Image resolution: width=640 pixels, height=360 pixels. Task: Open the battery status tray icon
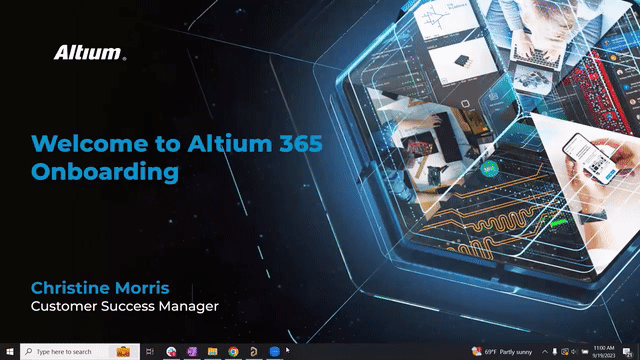tap(585, 351)
